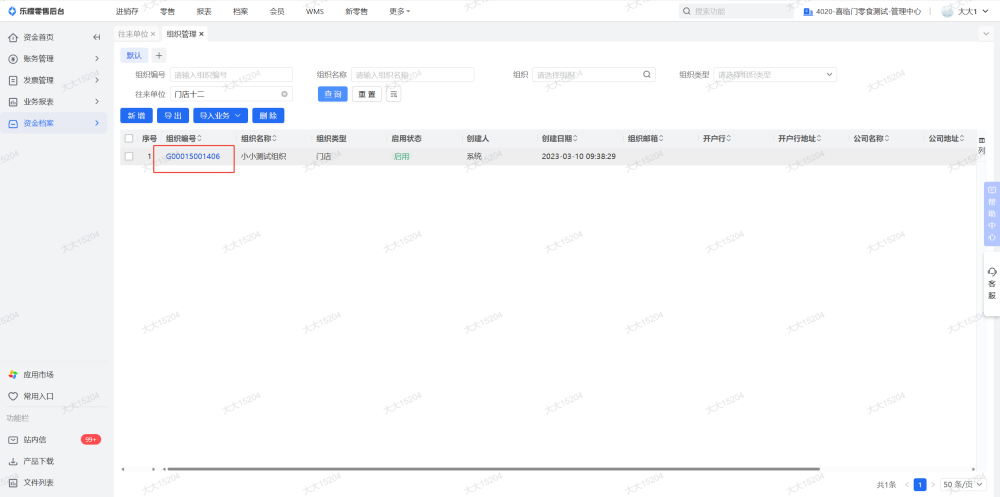The image size is (1000, 497).
Task: Open filter settings icon beside 重置
Action: coord(393,94)
